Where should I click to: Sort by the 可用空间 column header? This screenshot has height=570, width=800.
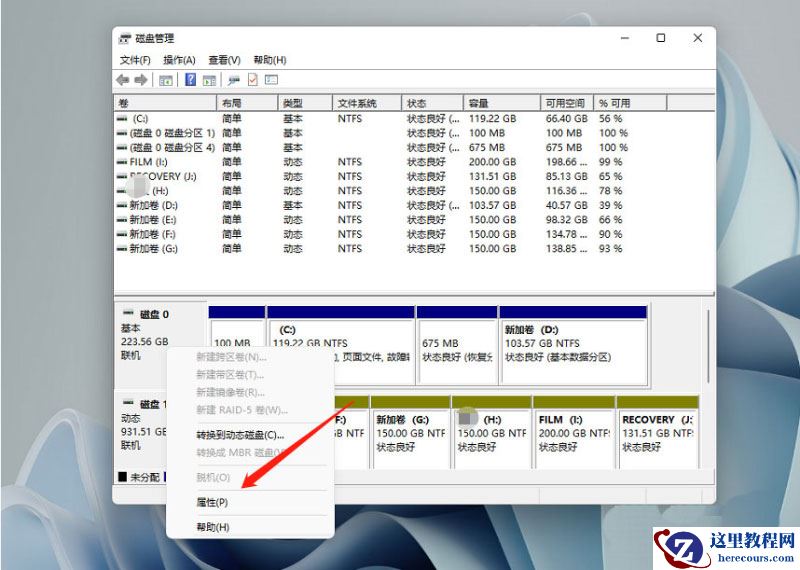pos(567,103)
